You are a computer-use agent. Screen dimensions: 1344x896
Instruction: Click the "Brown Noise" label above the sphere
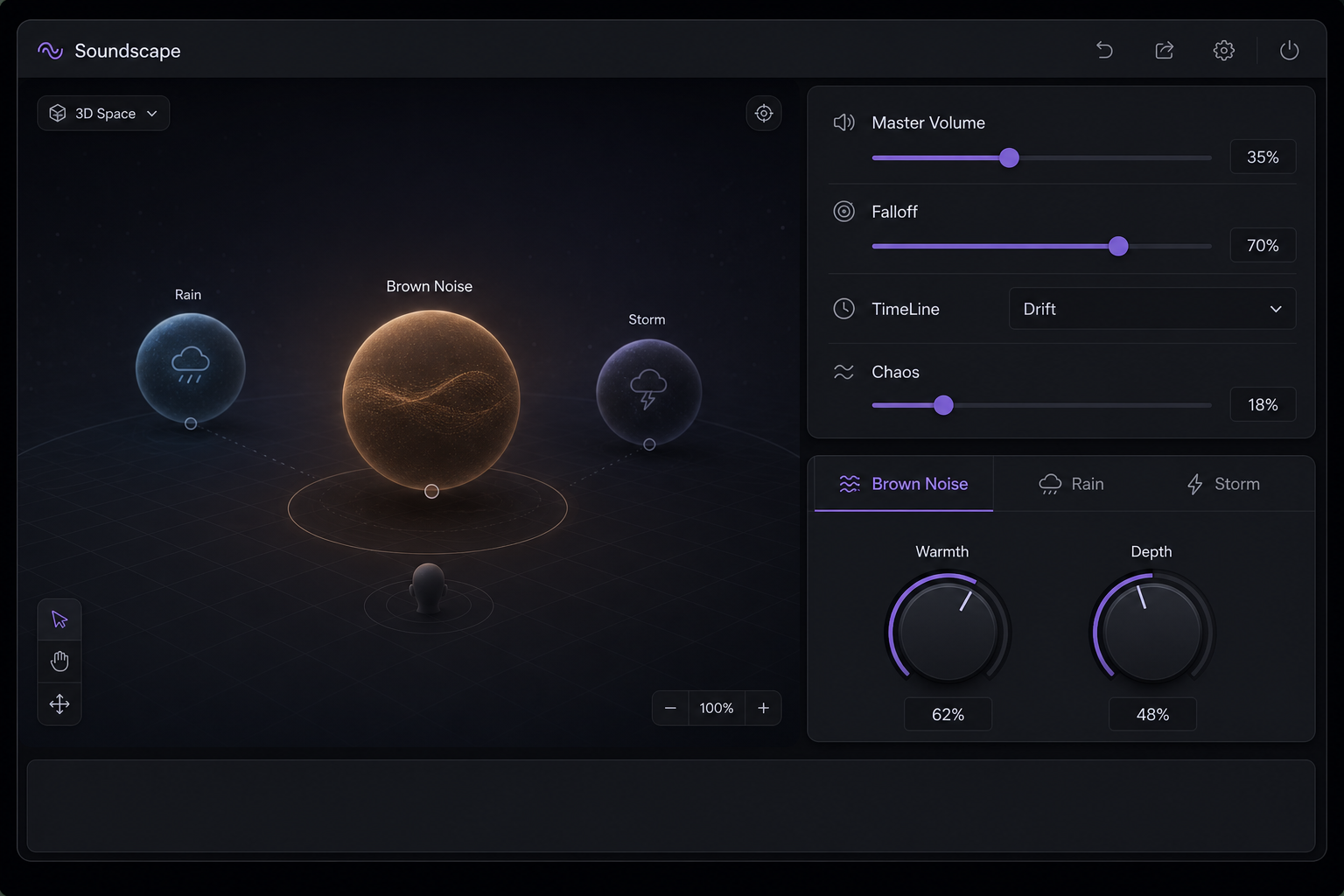pyautogui.click(x=430, y=286)
